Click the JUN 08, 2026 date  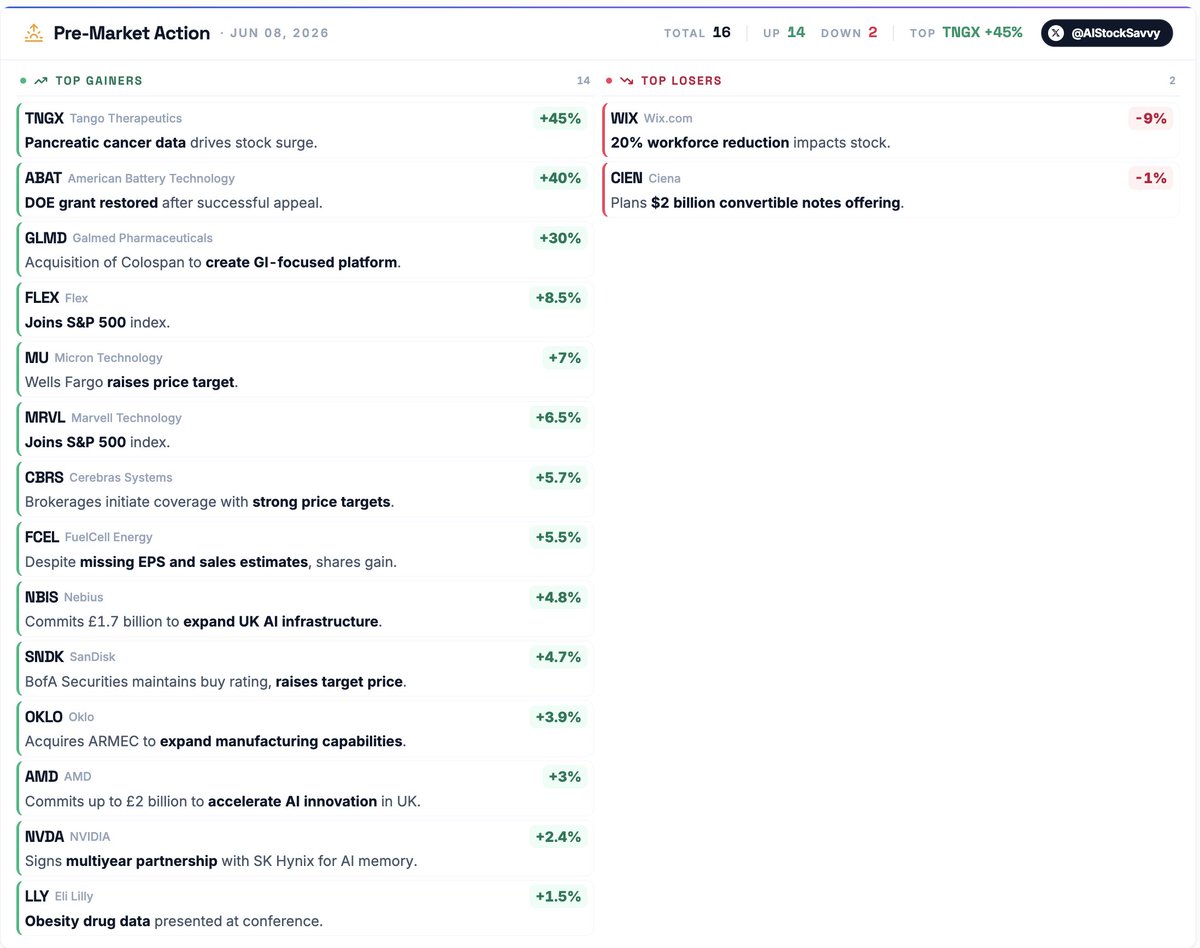279,33
